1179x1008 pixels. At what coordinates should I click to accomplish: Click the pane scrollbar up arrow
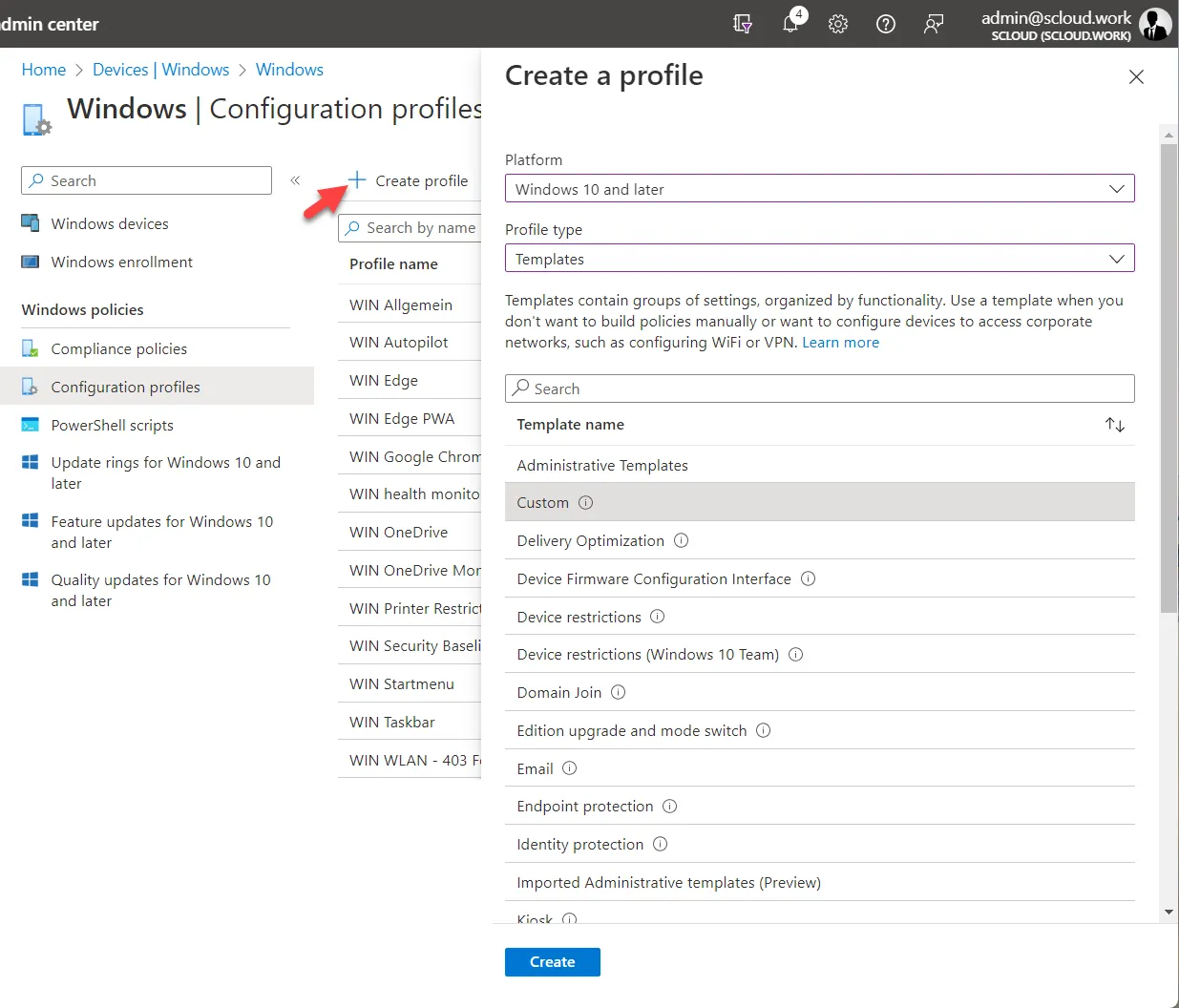(1168, 135)
